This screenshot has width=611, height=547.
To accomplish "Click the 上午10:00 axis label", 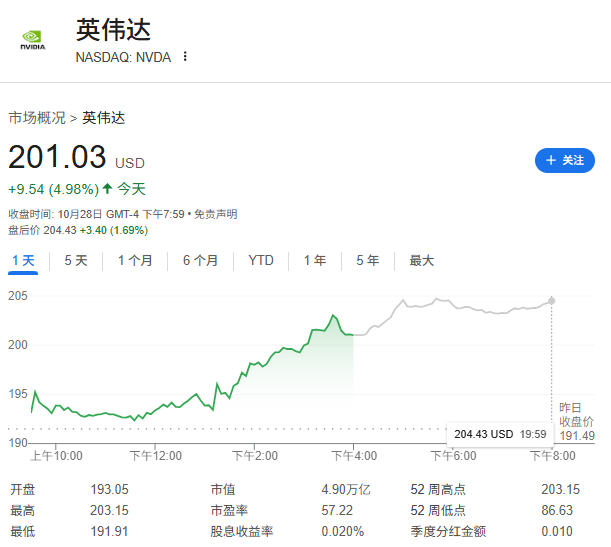I will point(57,456).
